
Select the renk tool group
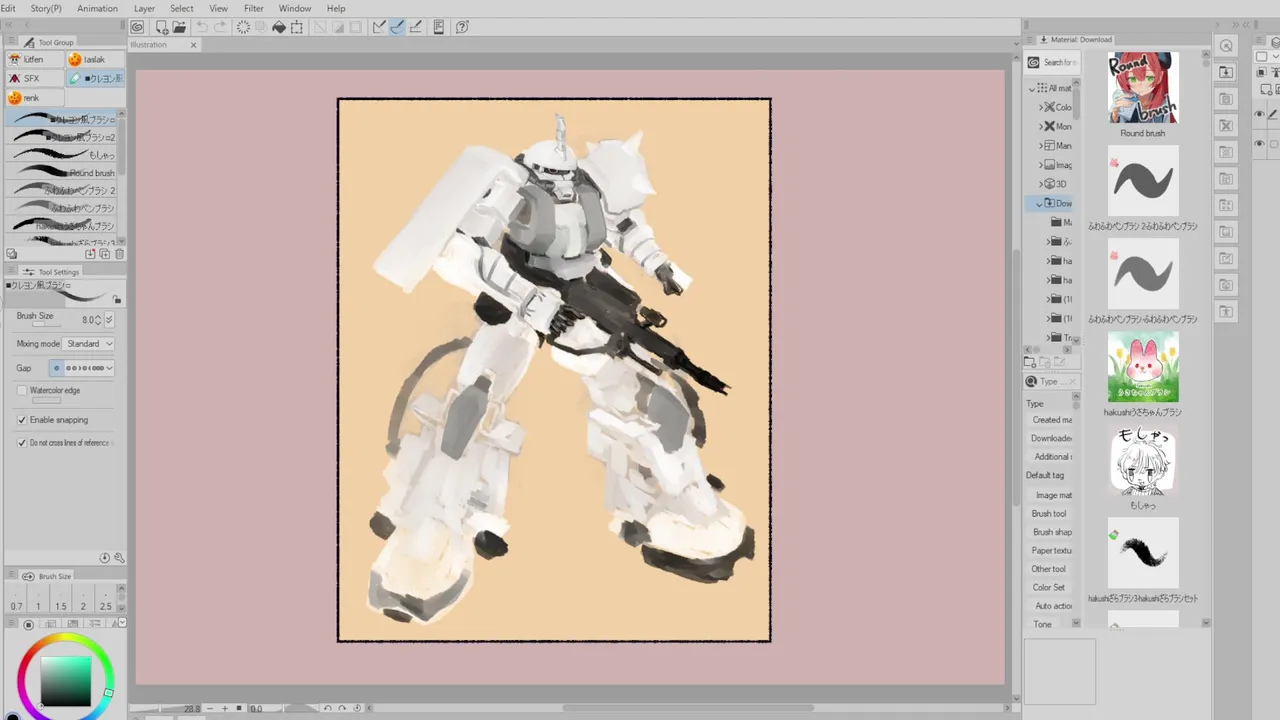(x=35, y=97)
